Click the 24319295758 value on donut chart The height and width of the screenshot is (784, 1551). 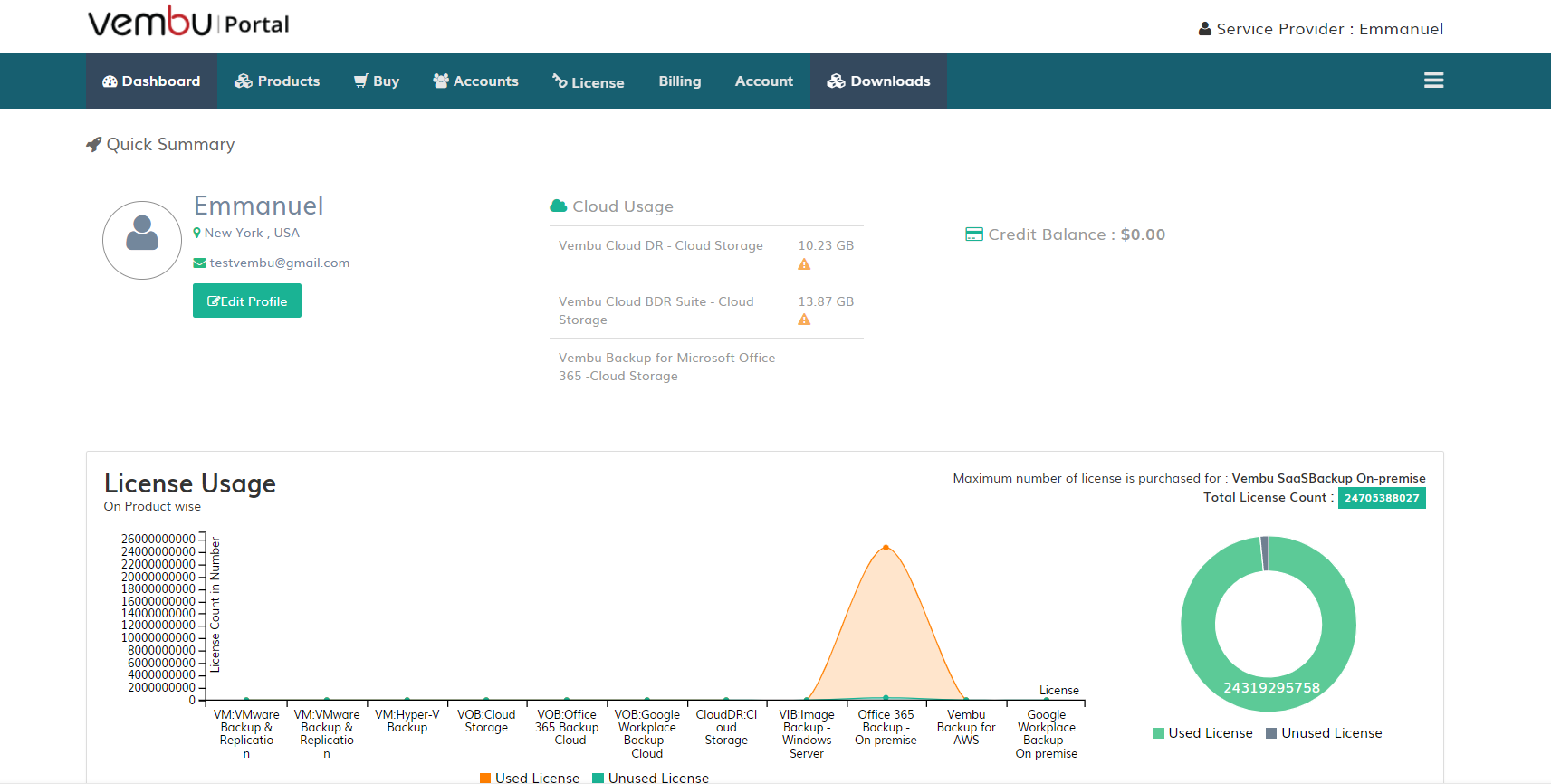[x=1271, y=687]
